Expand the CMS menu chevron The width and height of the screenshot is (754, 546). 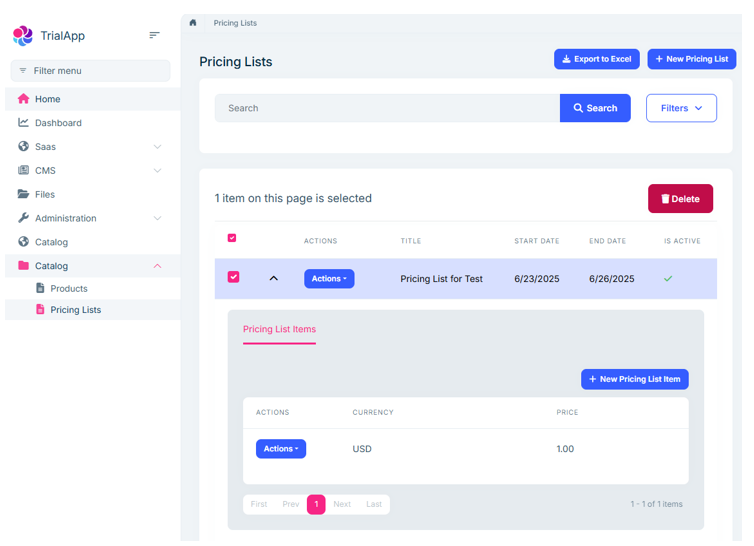point(157,170)
